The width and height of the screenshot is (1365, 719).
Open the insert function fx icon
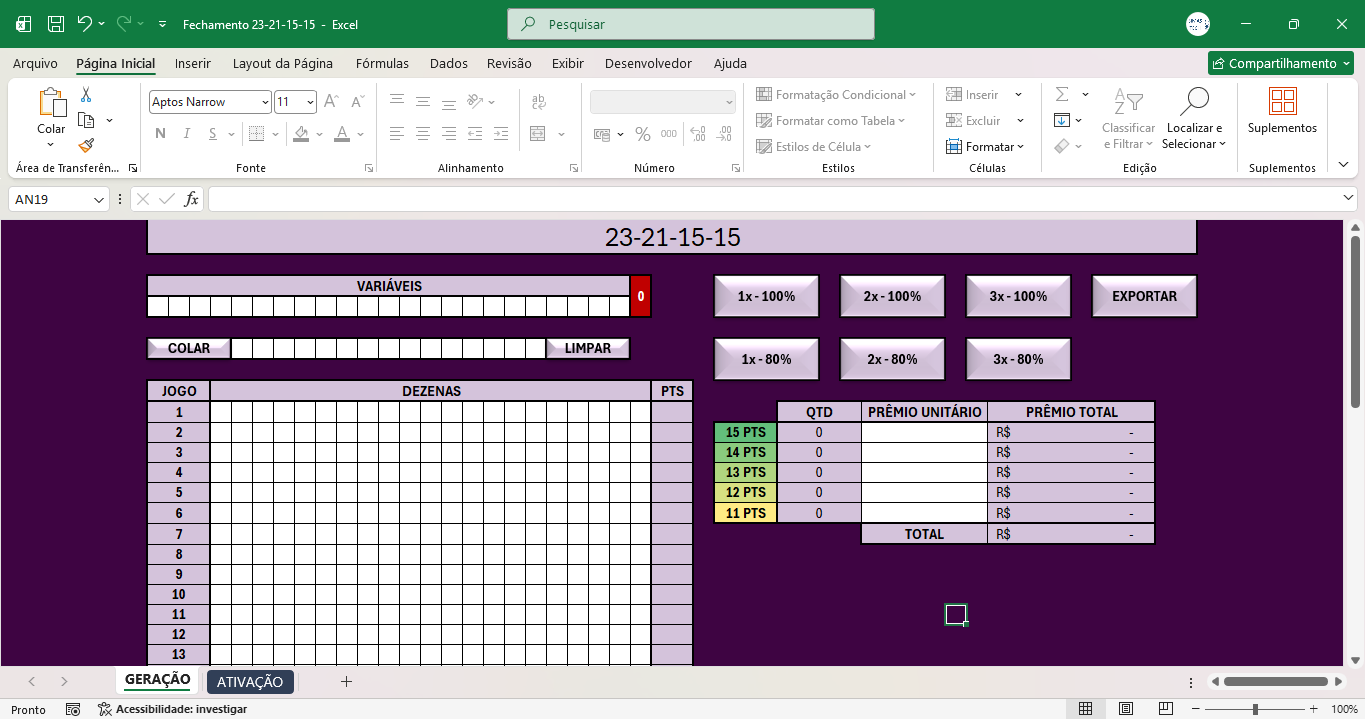192,199
